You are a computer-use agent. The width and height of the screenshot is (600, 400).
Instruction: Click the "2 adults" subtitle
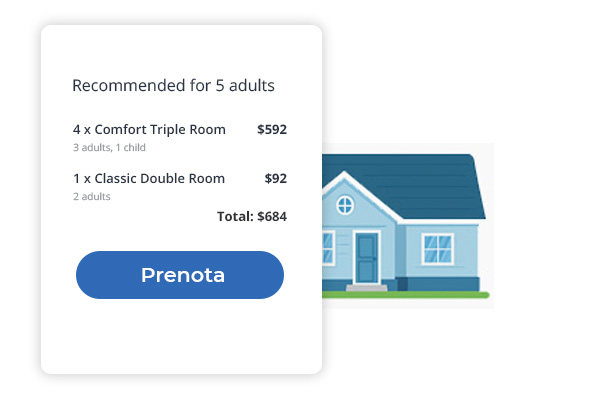tap(92, 197)
